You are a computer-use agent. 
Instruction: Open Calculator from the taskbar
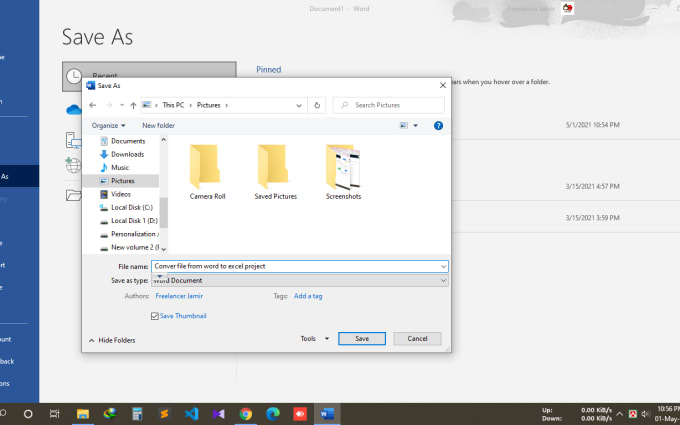137,414
